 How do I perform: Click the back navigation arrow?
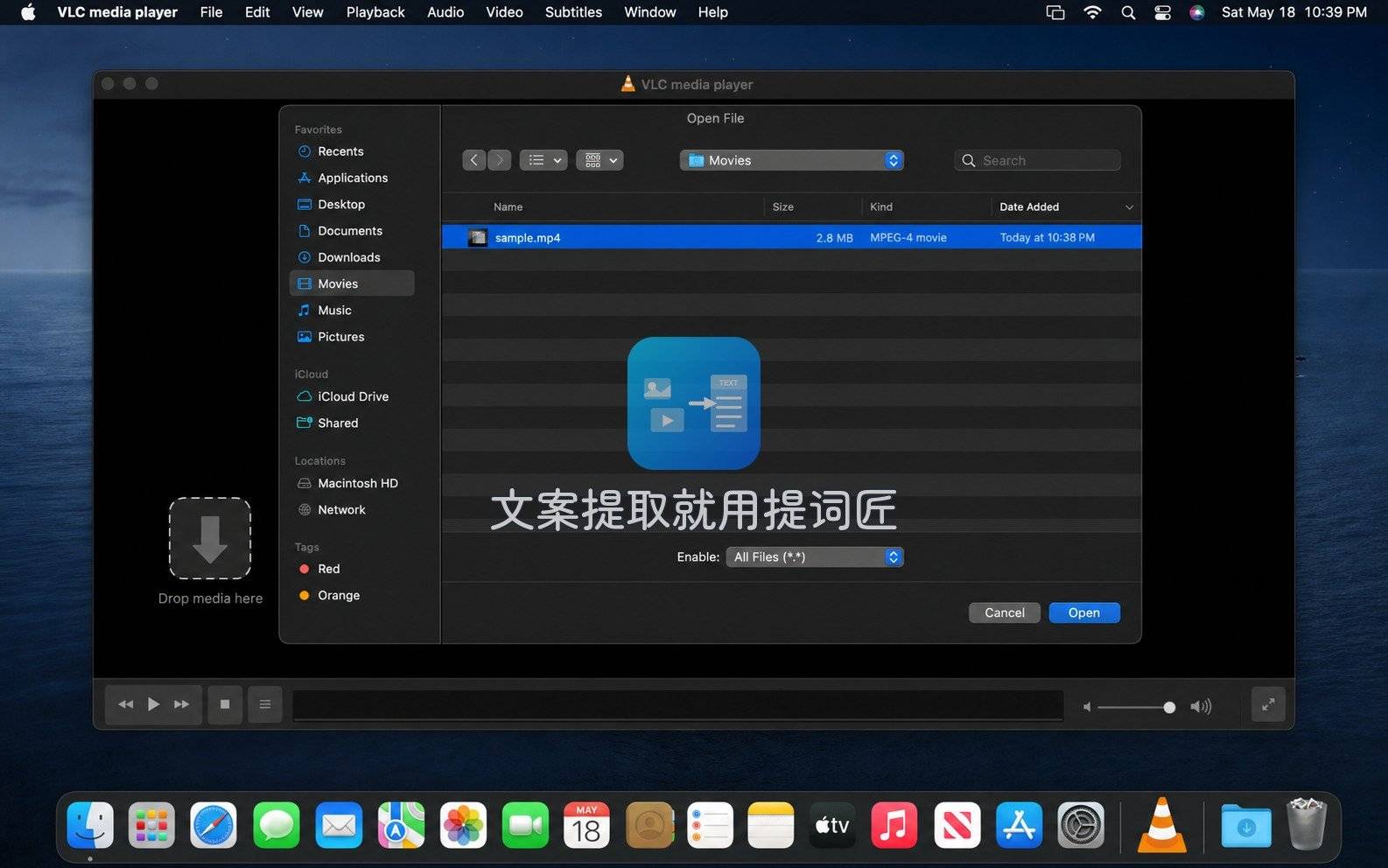coord(473,160)
